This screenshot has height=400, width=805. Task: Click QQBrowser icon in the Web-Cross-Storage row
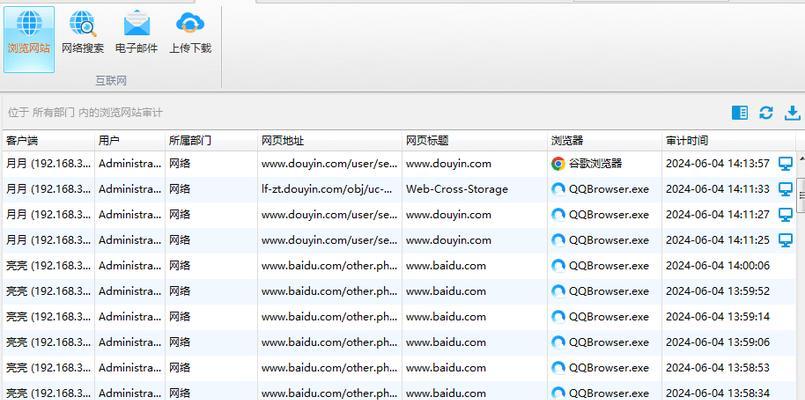(558, 189)
